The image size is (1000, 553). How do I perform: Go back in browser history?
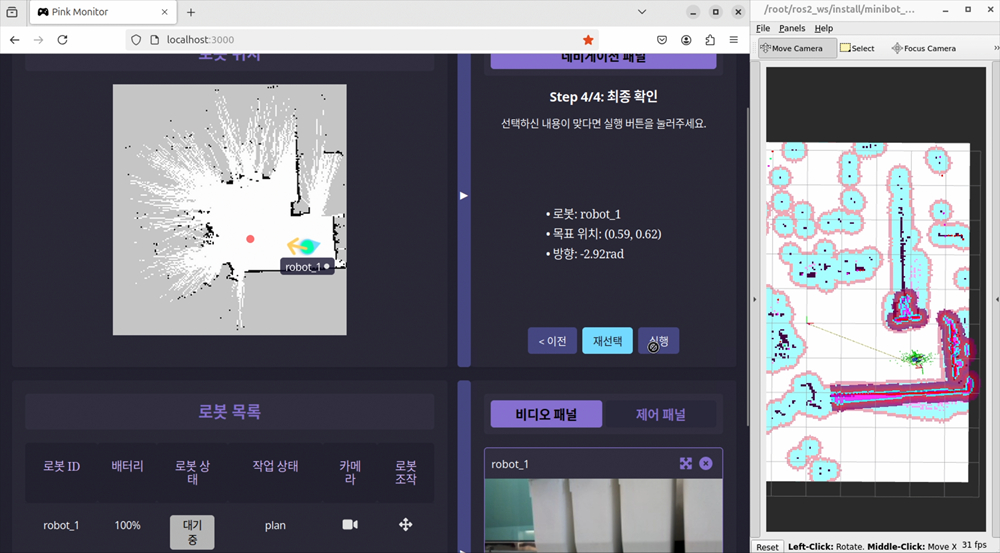(x=14, y=40)
